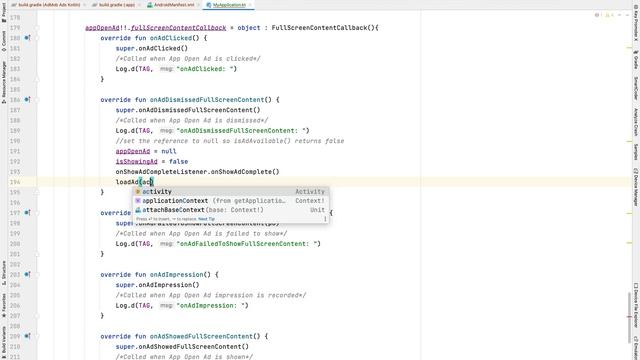This screenshot has width=640, height=360.
Task: Open the Analyze Crash side panel
Action: [x=636, y=122]
